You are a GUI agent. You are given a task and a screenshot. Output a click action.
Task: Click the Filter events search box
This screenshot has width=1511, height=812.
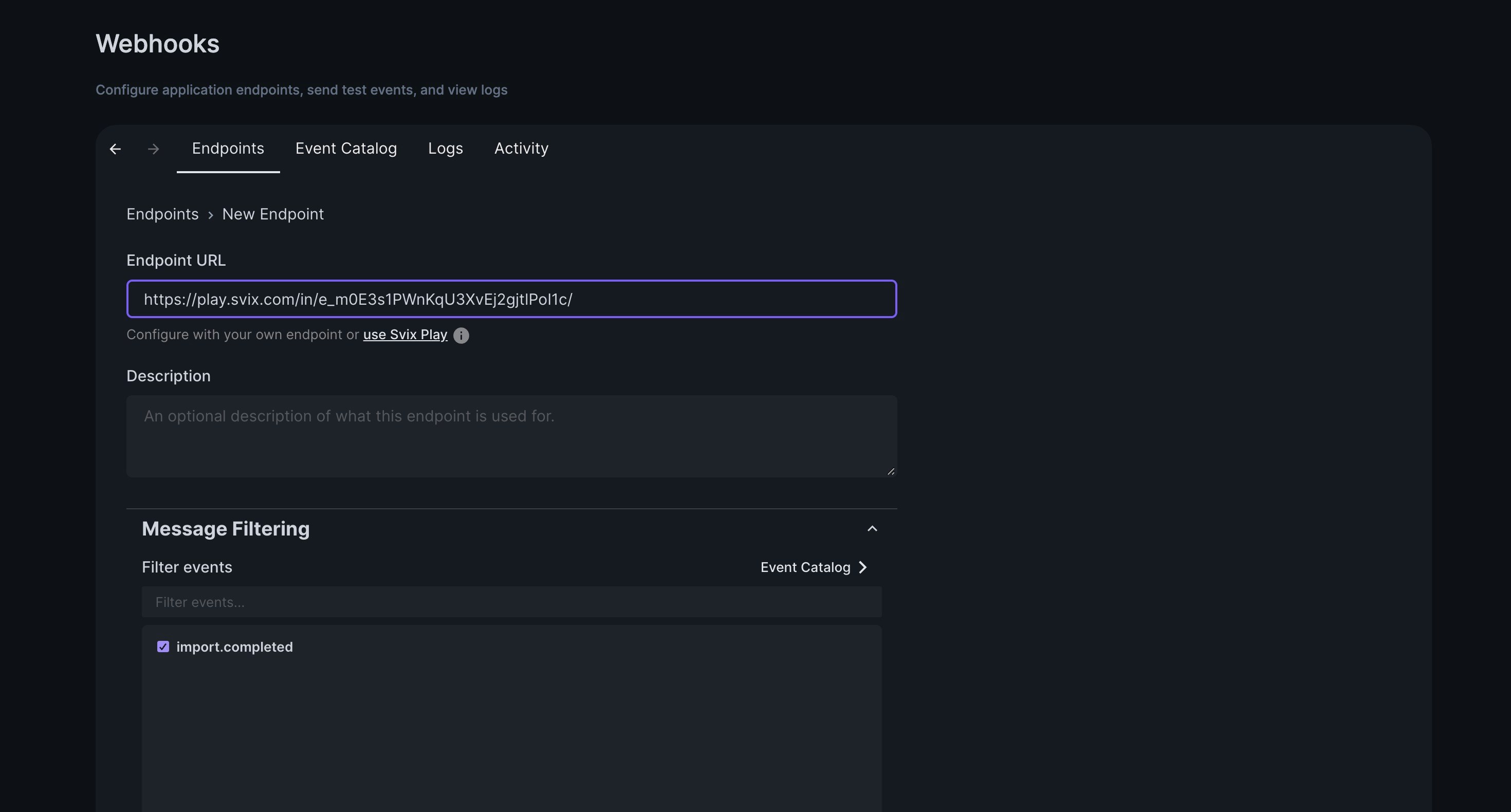[x=511, y=601]
